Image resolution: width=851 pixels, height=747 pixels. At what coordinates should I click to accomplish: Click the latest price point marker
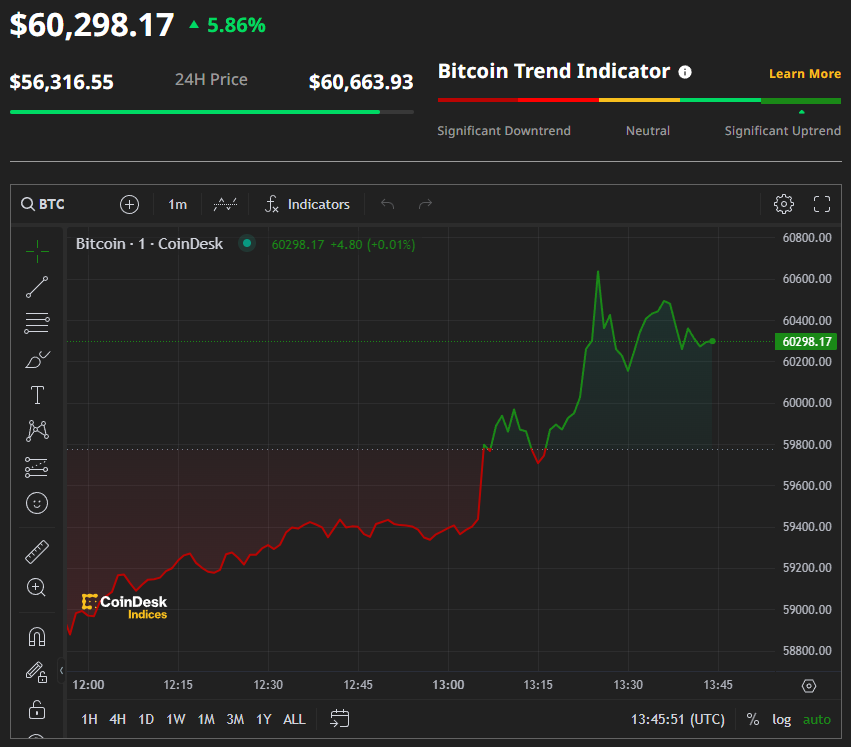click(x=713, y=341)
